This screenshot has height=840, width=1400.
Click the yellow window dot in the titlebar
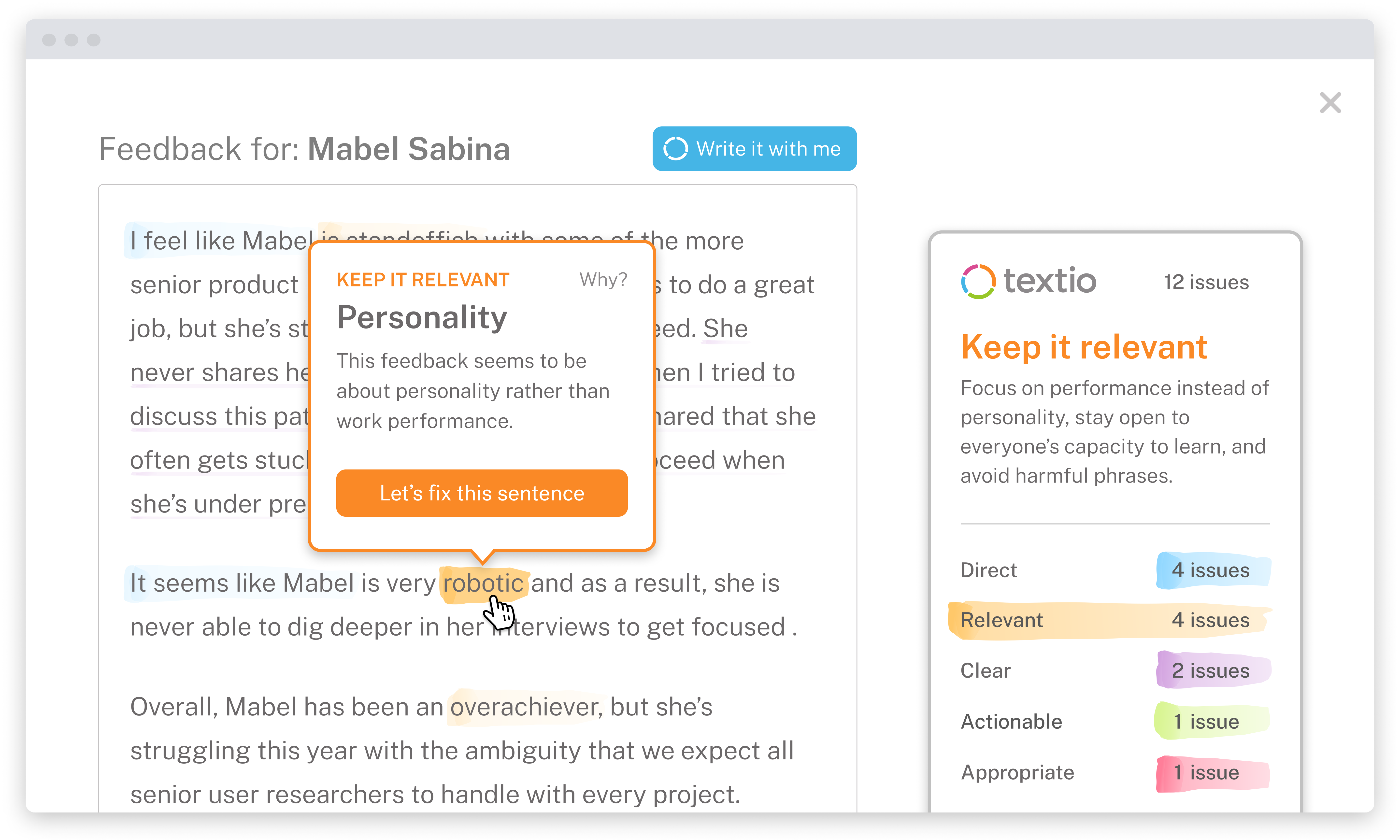click(x=71, y=40)
